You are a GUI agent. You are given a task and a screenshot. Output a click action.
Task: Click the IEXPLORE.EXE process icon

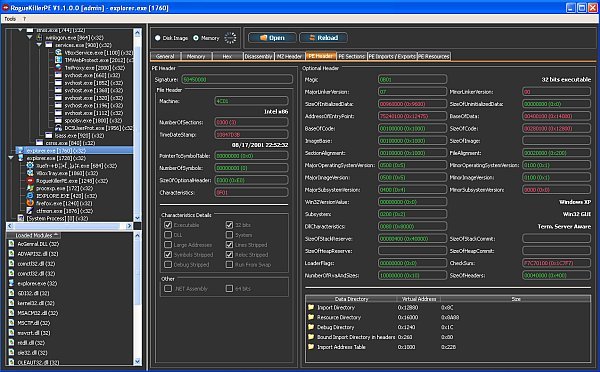point(30,196)
